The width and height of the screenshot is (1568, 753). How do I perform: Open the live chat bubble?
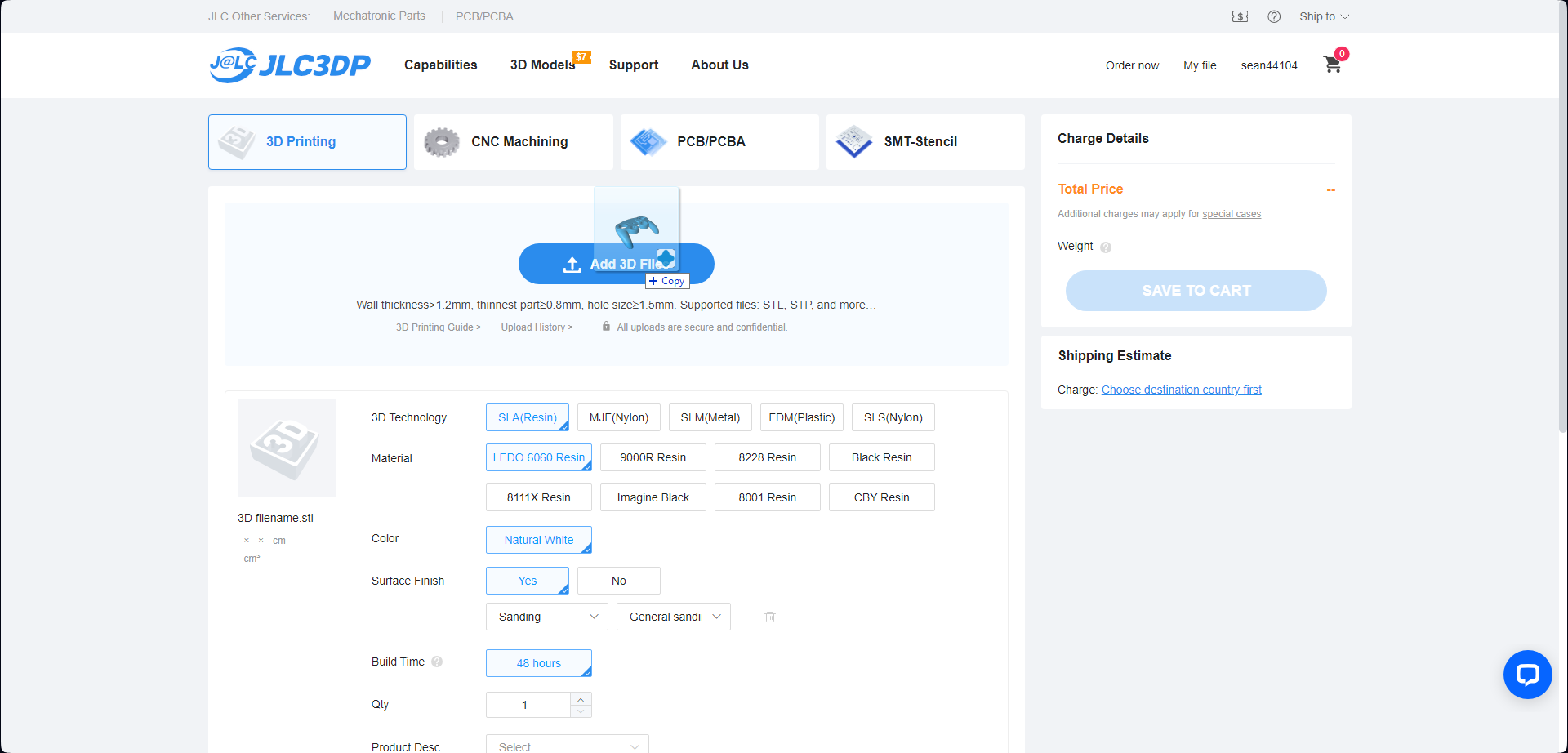tap(1527, 675)
